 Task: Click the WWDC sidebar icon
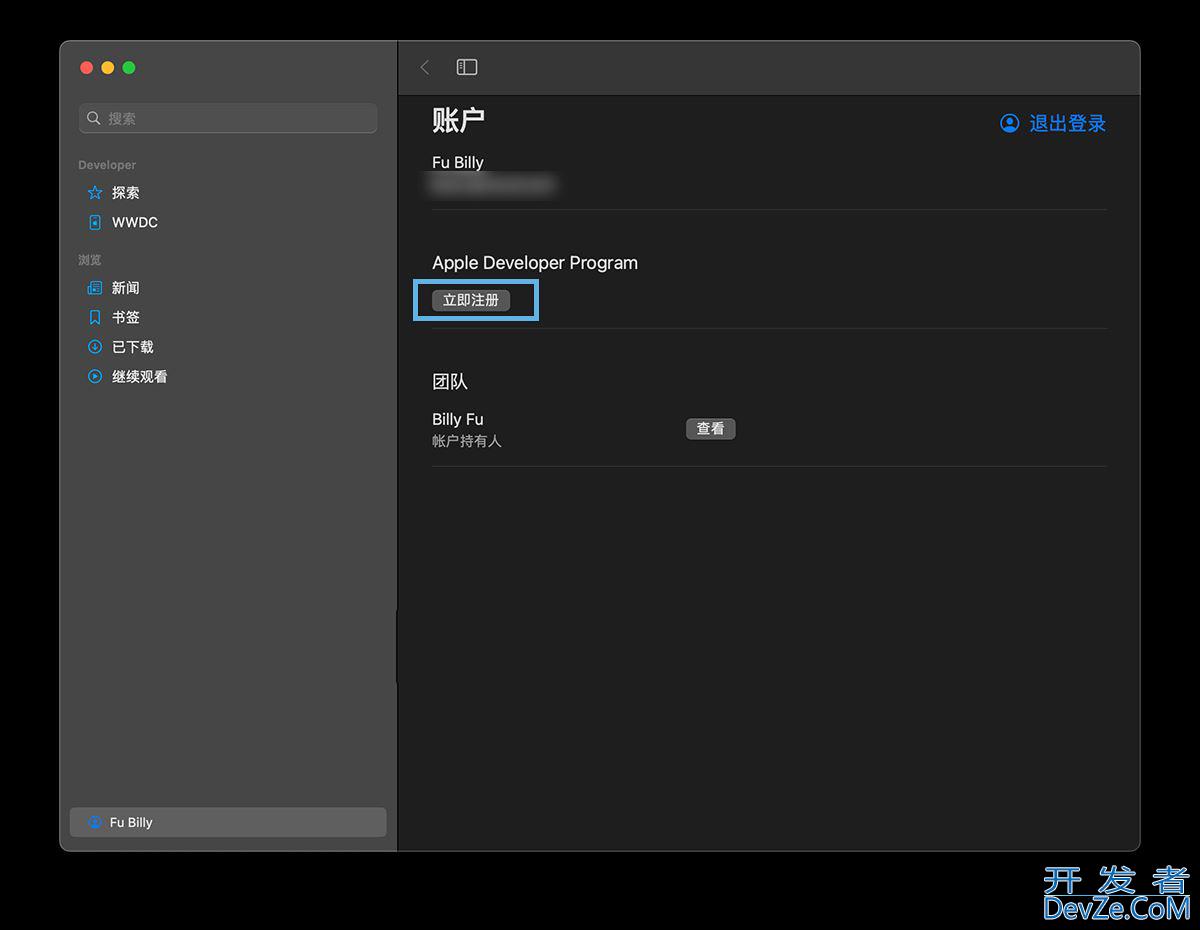point(95,222)
